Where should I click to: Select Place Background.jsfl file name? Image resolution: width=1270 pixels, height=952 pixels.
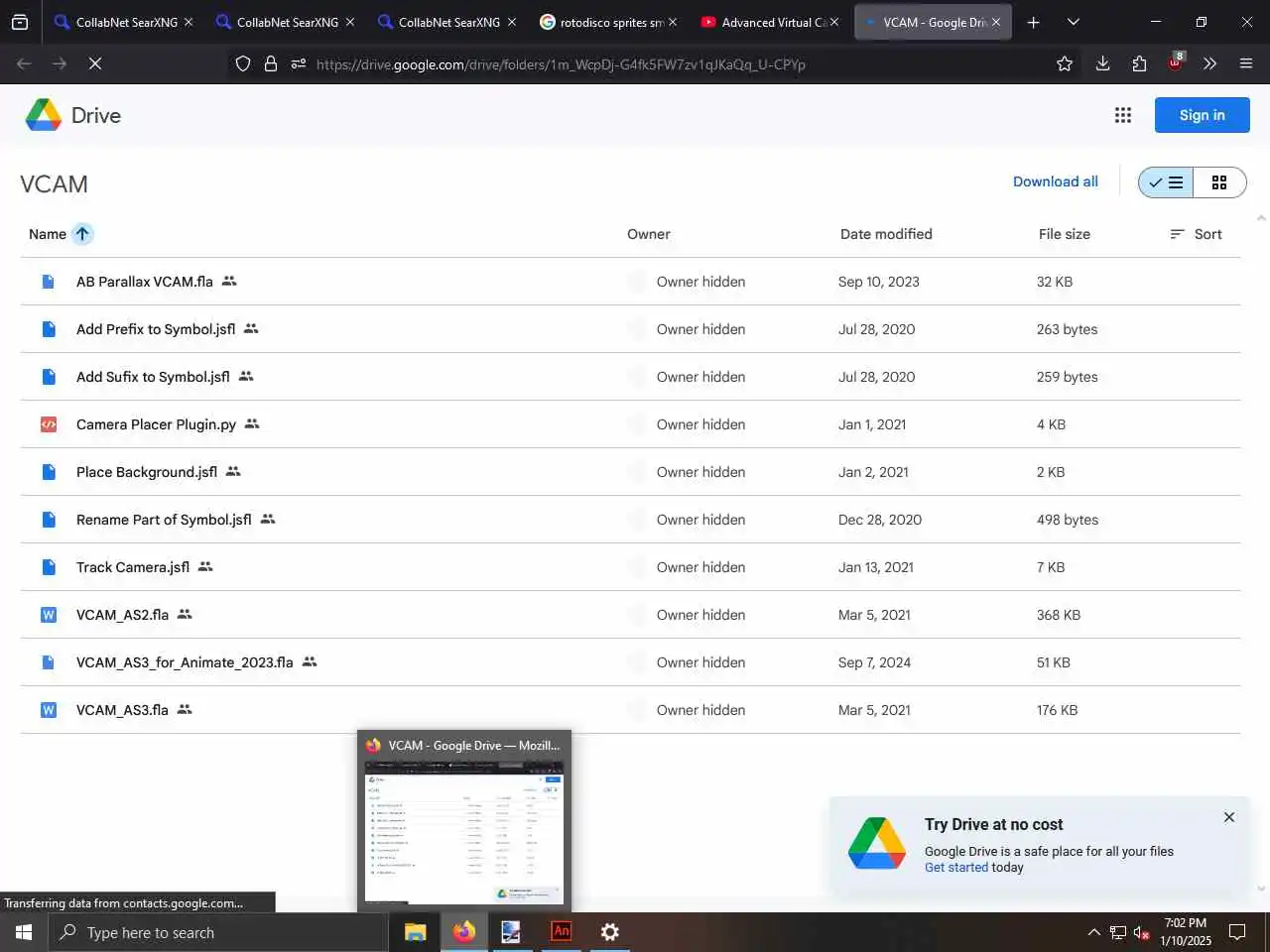coord(147,472)
